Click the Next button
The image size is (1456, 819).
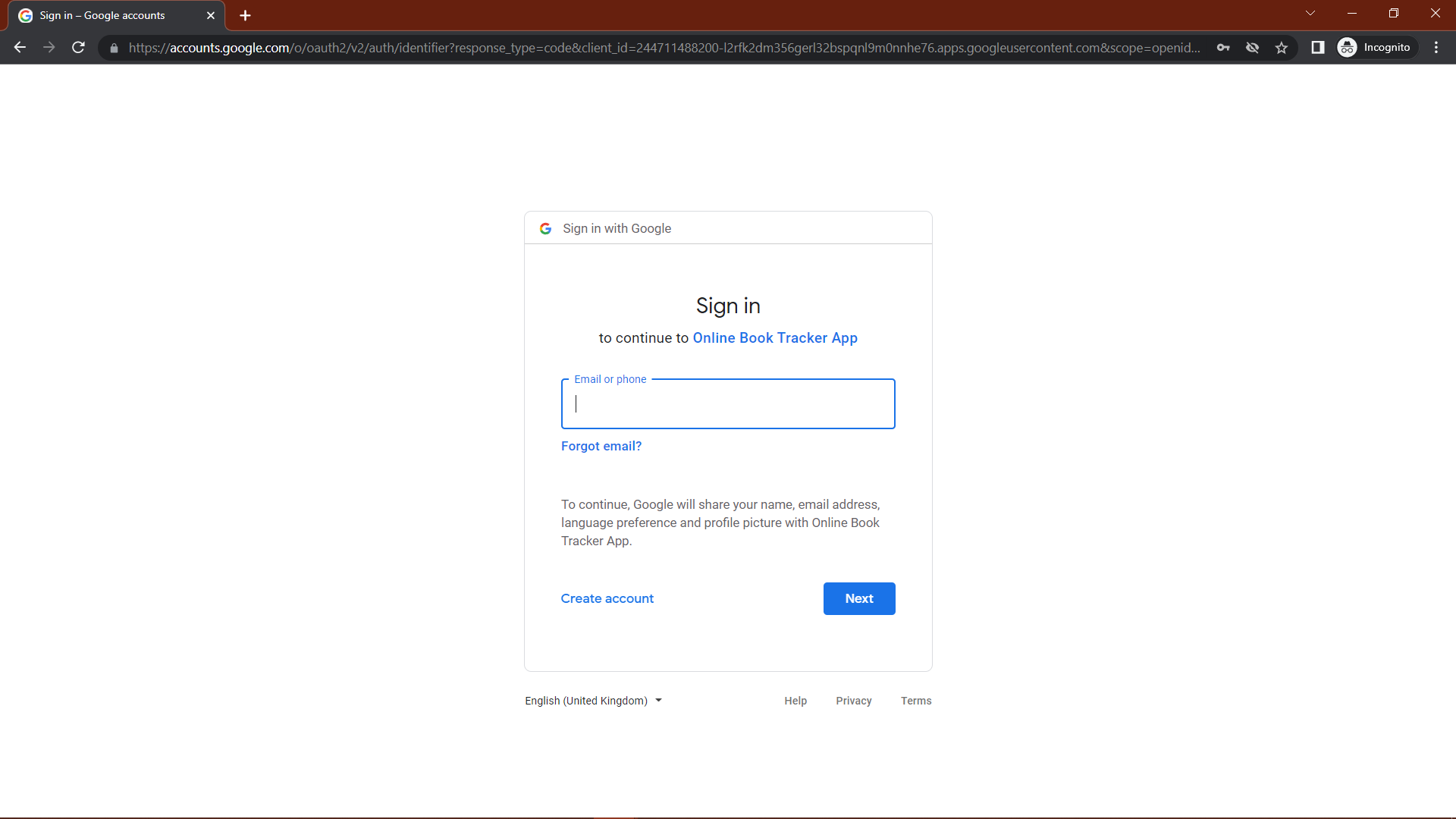(x=859, y=598)
